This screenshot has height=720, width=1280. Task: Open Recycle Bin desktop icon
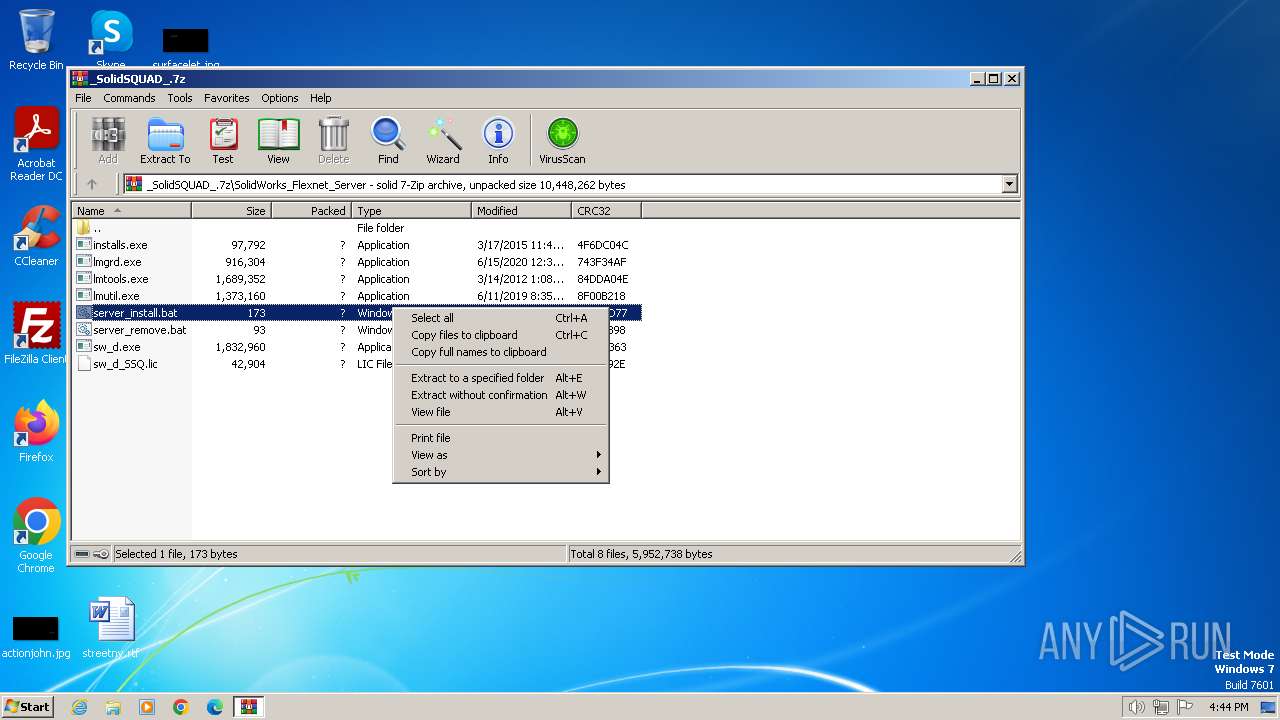click(36, 40)
